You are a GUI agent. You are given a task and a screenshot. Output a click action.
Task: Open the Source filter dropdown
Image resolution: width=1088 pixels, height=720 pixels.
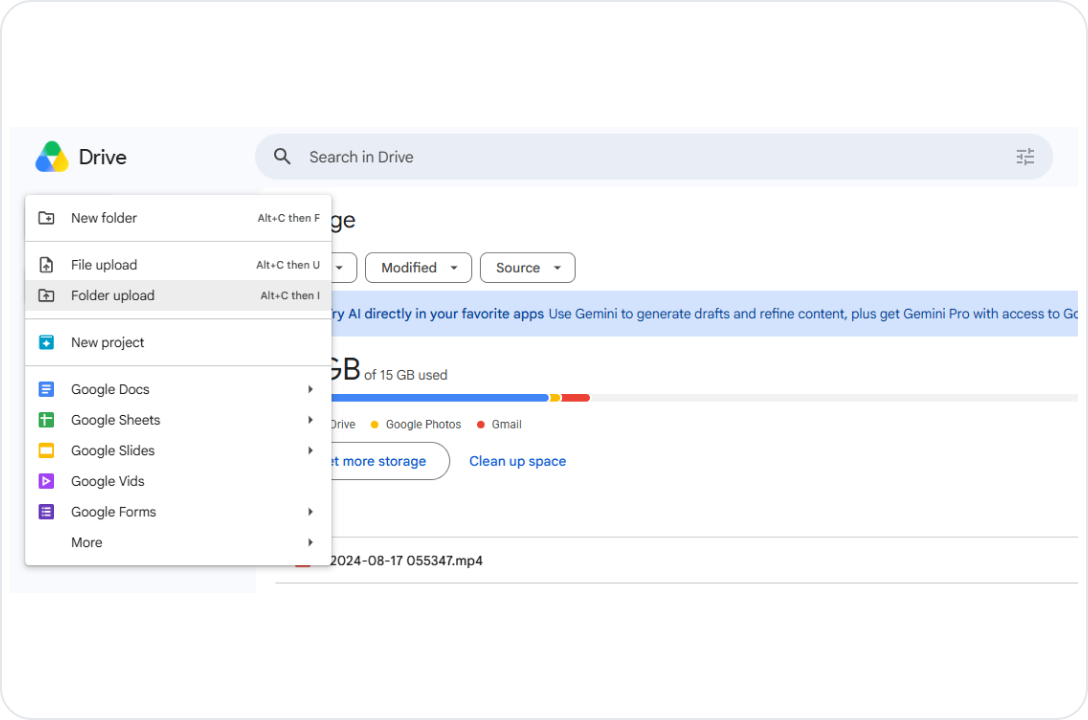528,268
